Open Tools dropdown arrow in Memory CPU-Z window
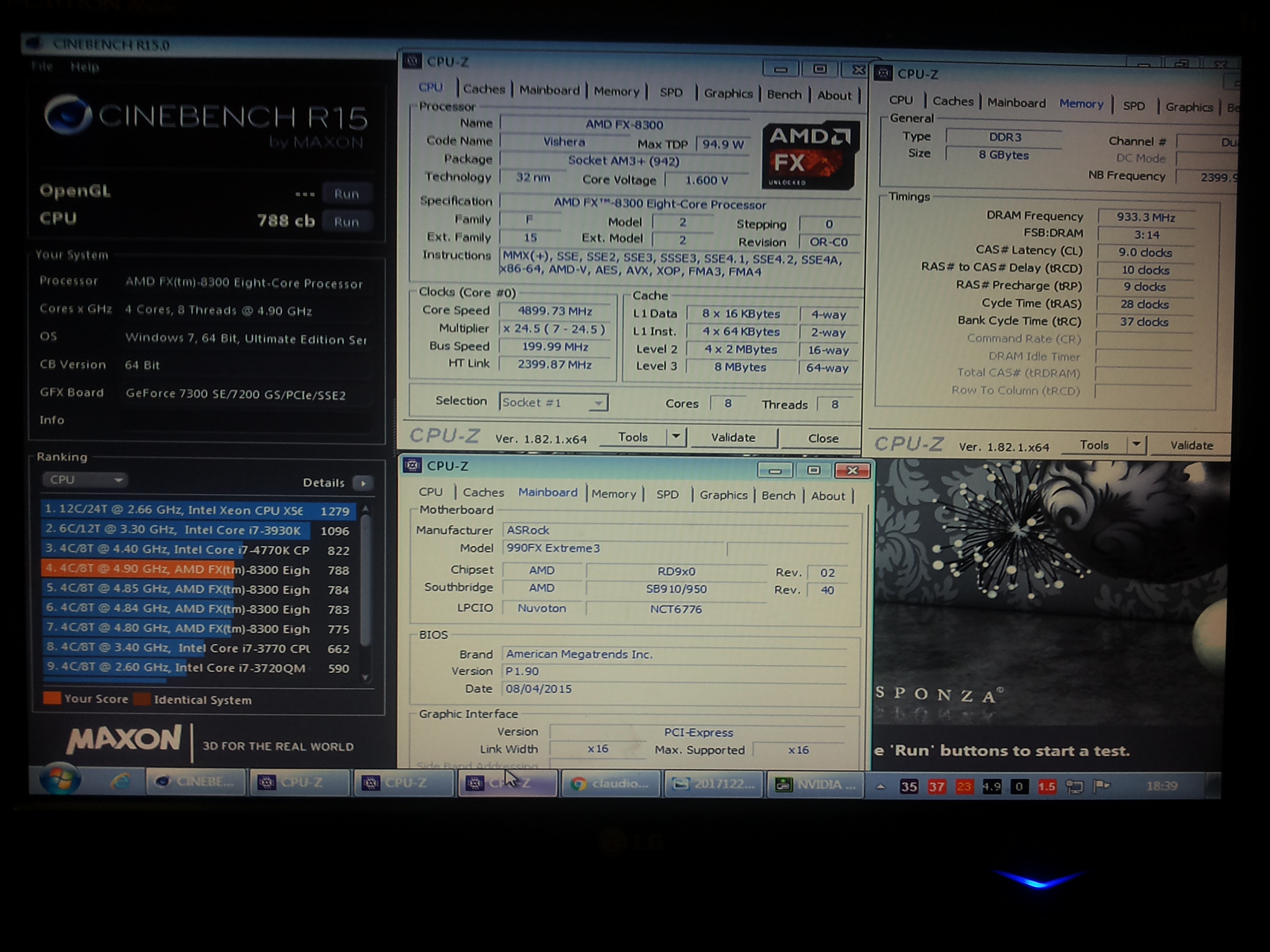 (1136, 444)
